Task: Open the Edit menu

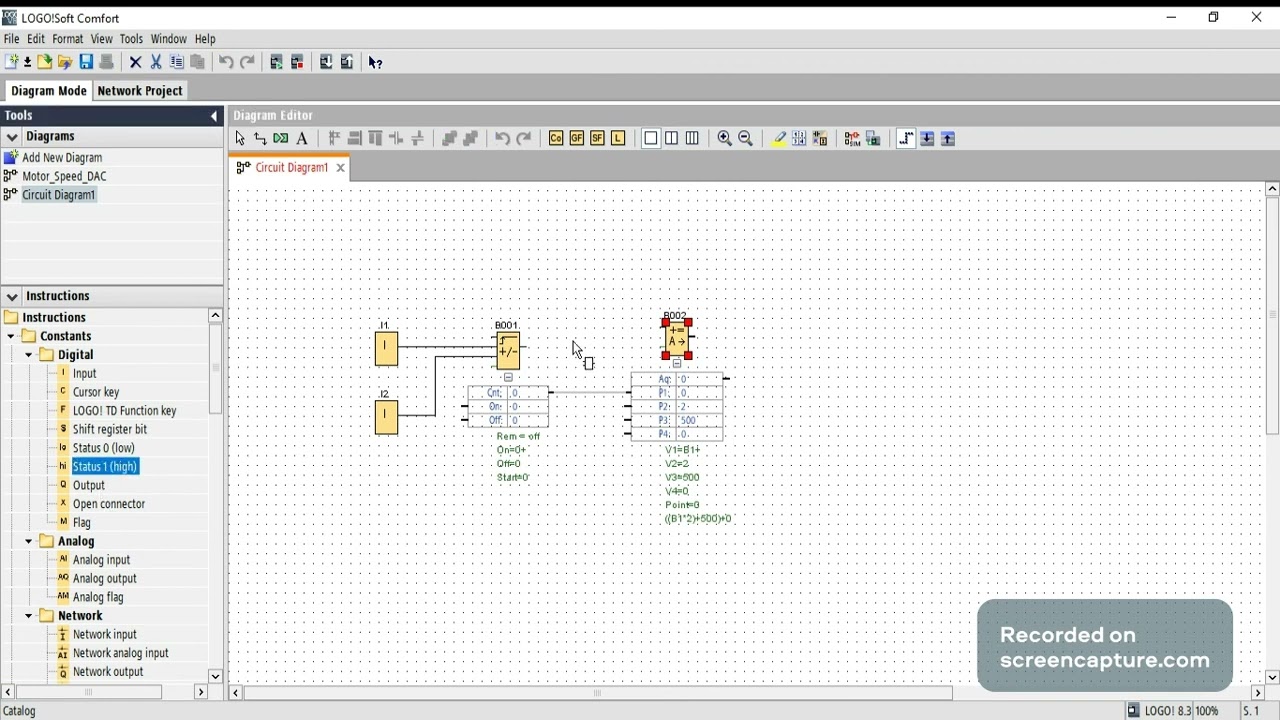Action: pyautogui.click(x=36, y=39)
